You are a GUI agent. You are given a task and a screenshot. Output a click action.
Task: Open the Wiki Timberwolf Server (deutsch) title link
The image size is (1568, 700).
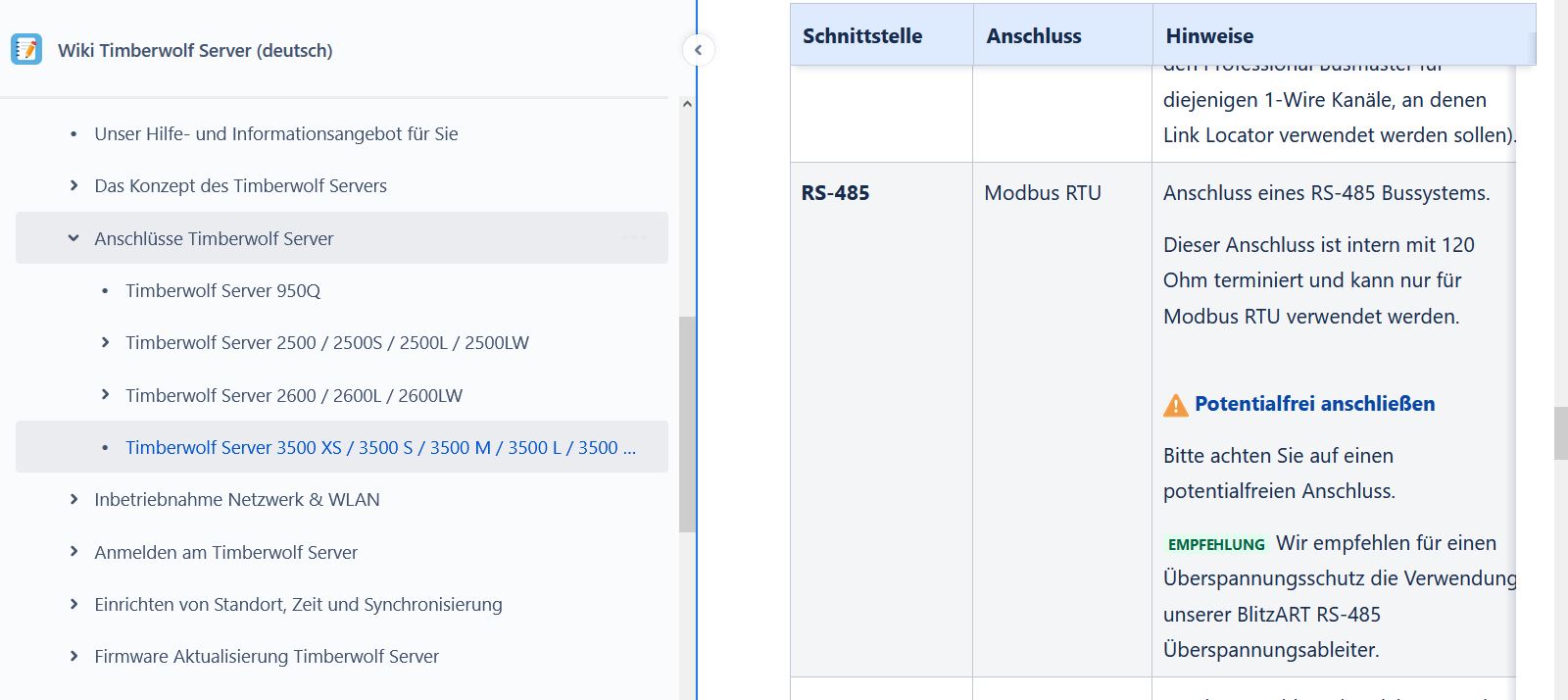(x=195, y=50)
